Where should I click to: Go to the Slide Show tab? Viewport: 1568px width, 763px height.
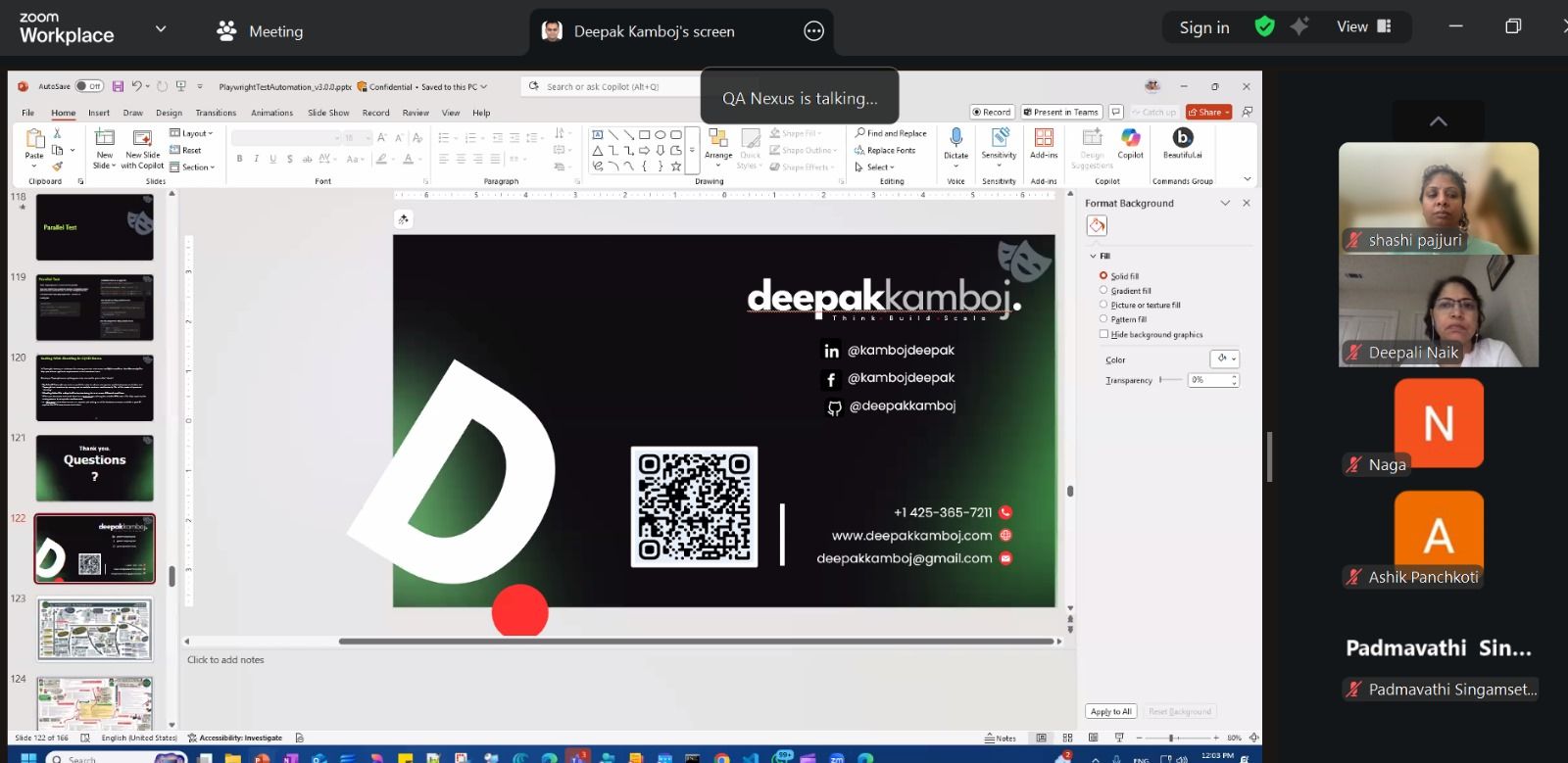click(x=328, y=113)
